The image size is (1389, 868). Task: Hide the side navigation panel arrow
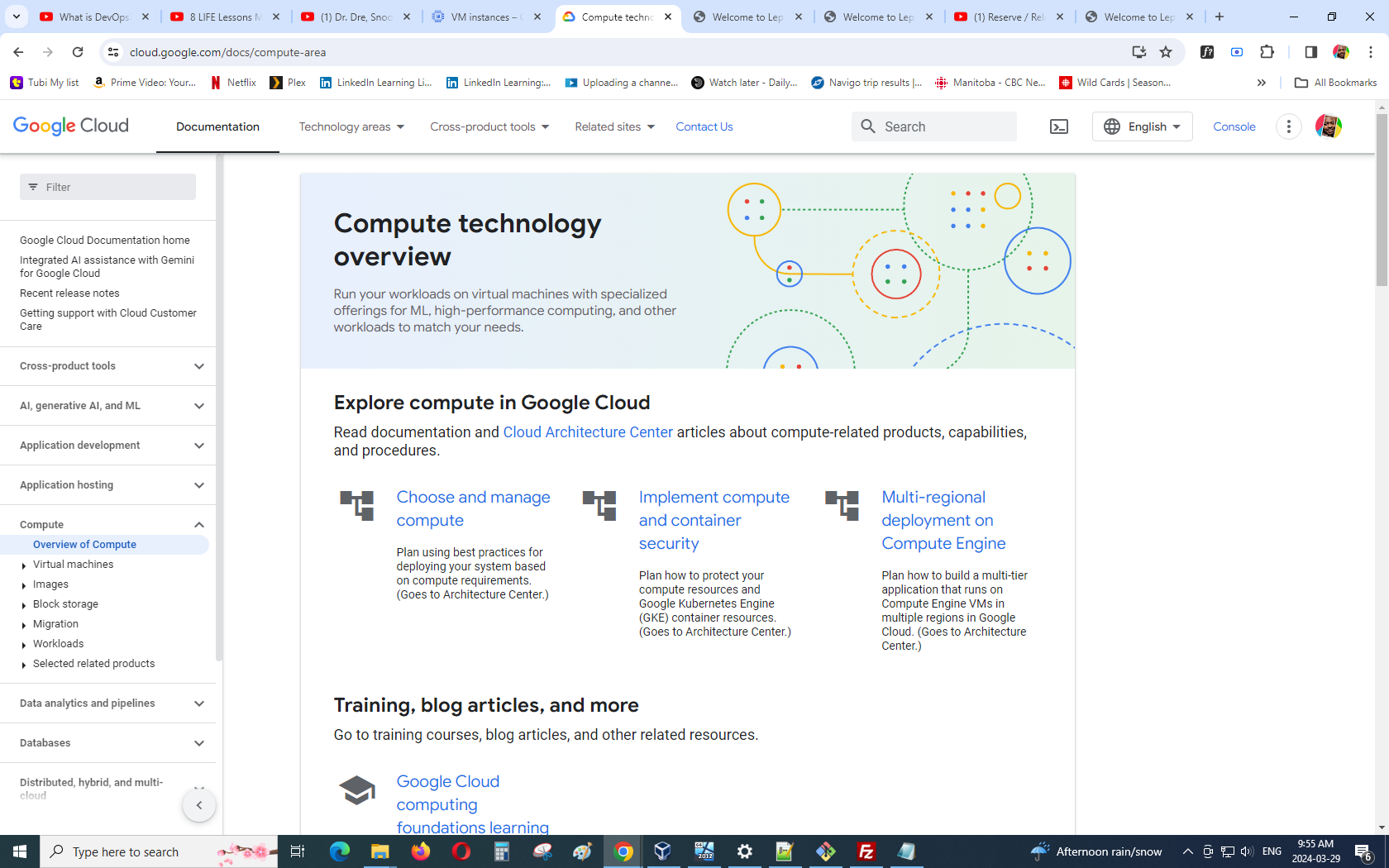coord(199,805)
